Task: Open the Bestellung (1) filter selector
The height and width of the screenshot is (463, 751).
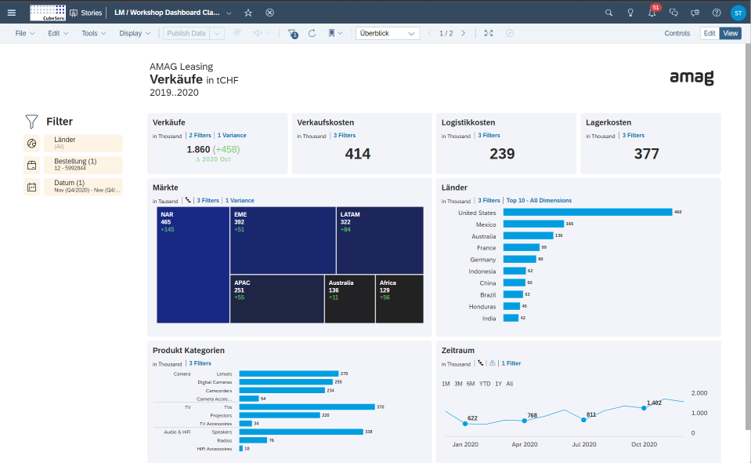Action: click(x=83, y=165)
